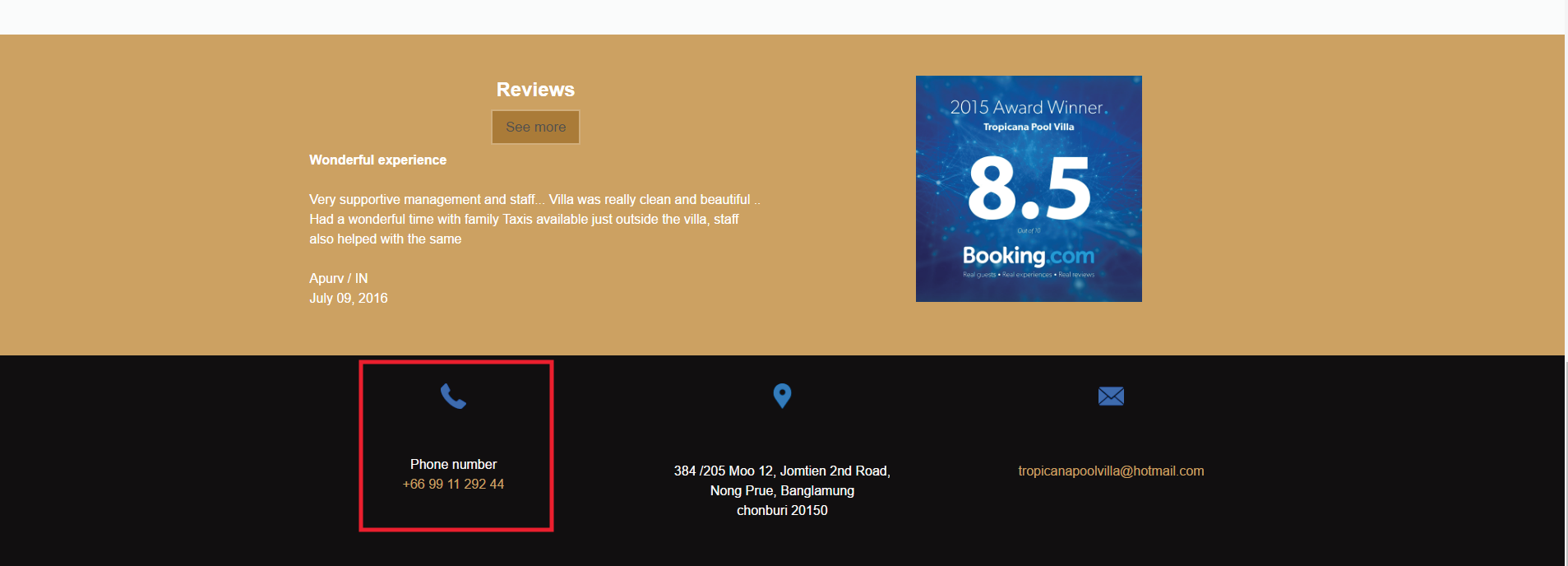
Task: Click the July 09, 2016 review date
Action: tap(349, 299)
